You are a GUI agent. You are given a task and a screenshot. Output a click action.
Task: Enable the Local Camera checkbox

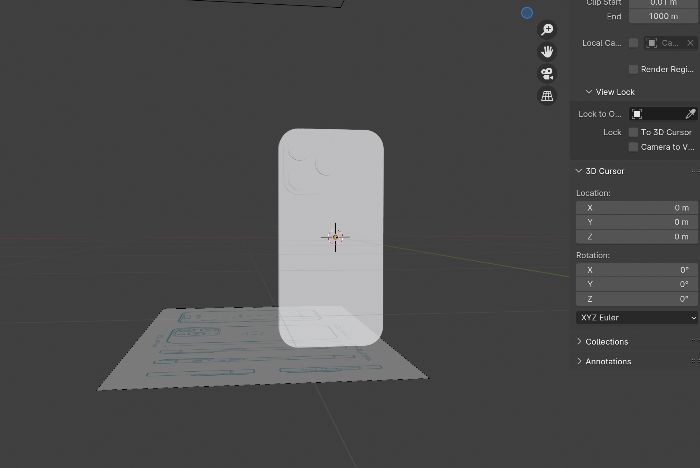(x=633, y=43)
